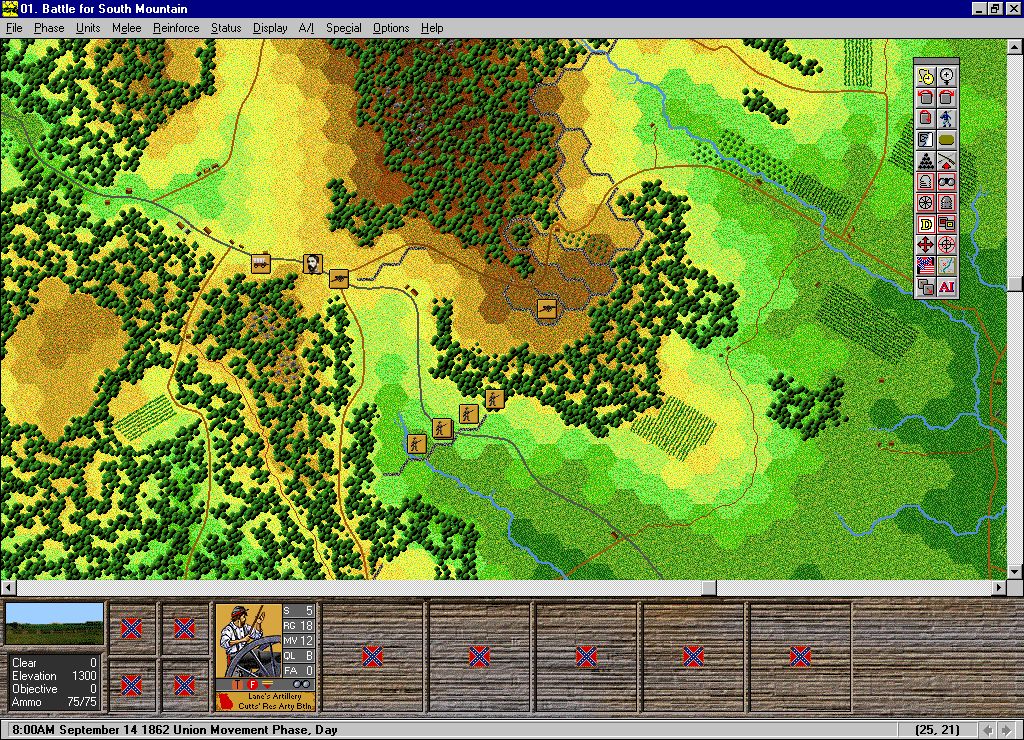Open the File menu
This screenshot has width=1024, height=740.
[x=14, y=28]
